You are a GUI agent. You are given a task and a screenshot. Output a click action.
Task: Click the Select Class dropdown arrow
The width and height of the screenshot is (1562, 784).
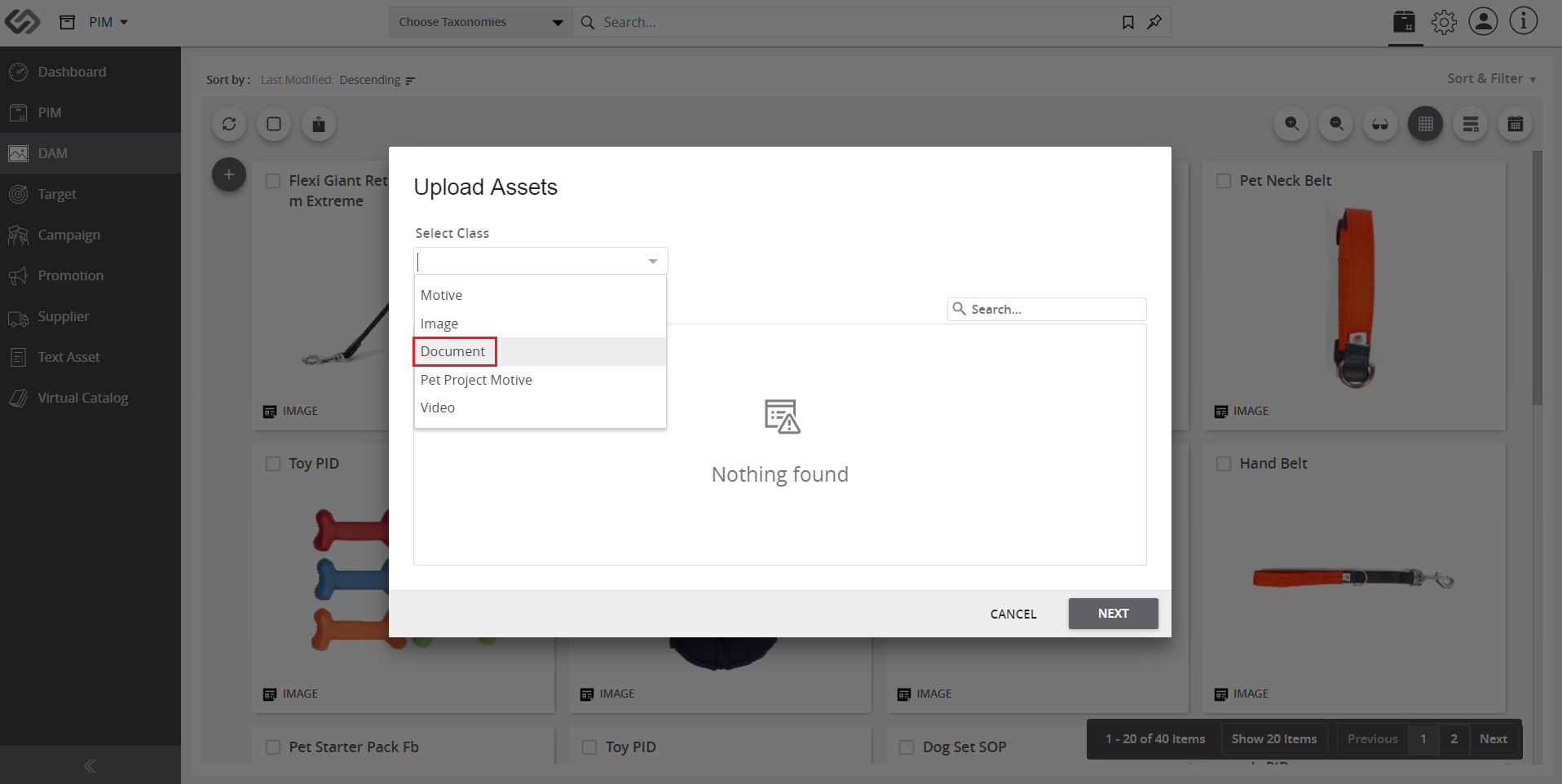653,262
